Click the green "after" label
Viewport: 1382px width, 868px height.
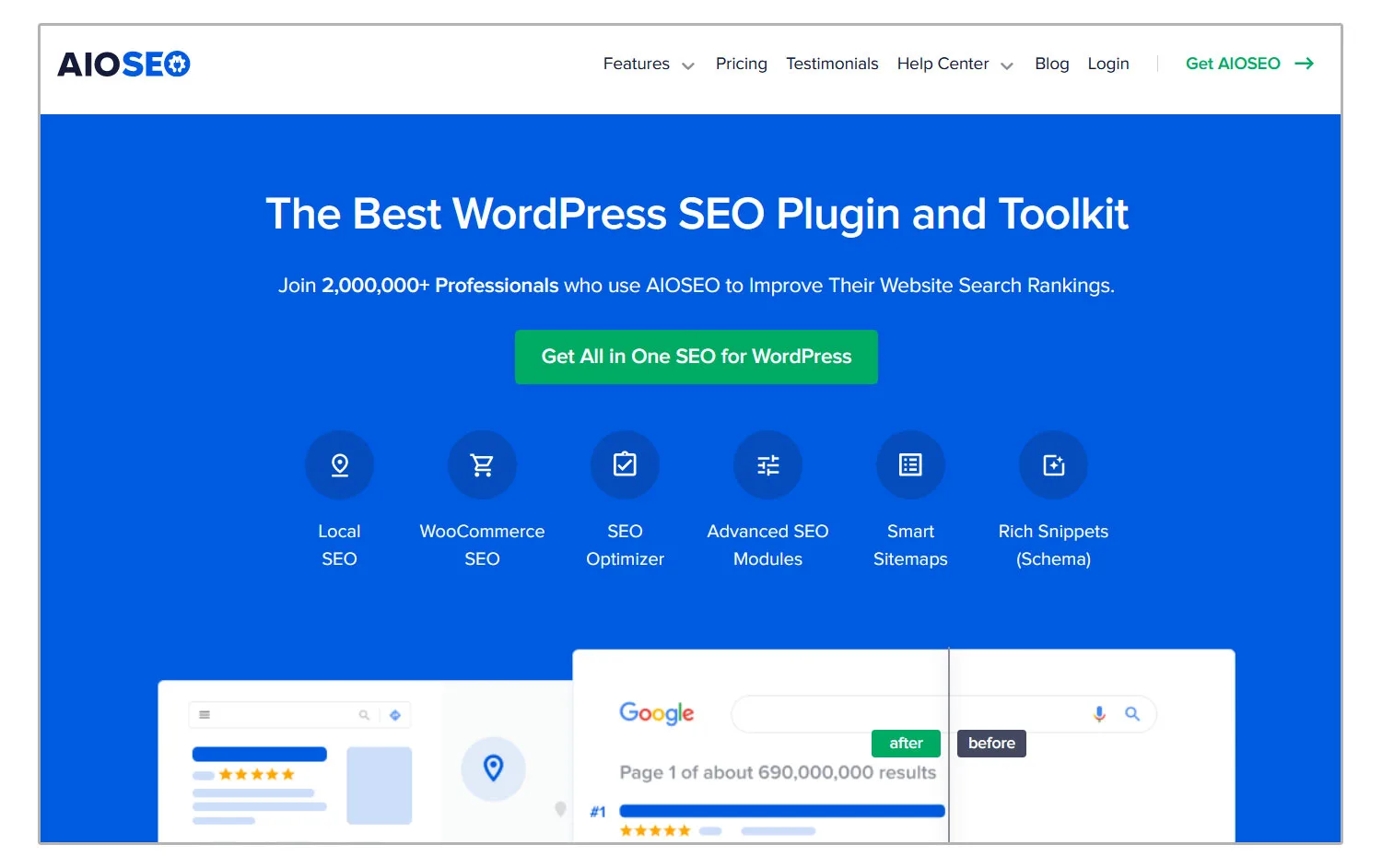pyautogui.click(x=906, y=744)
